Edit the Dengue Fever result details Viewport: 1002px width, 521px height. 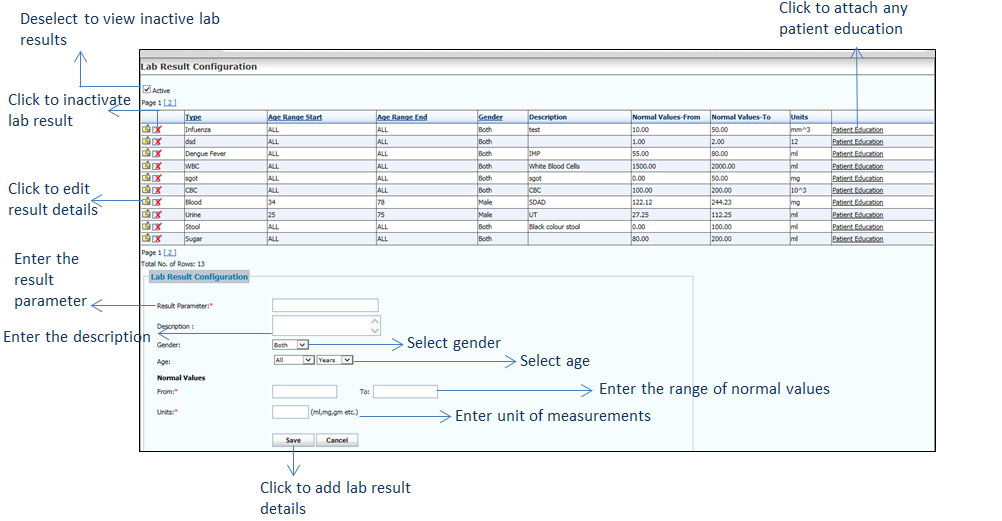point(146,153)
